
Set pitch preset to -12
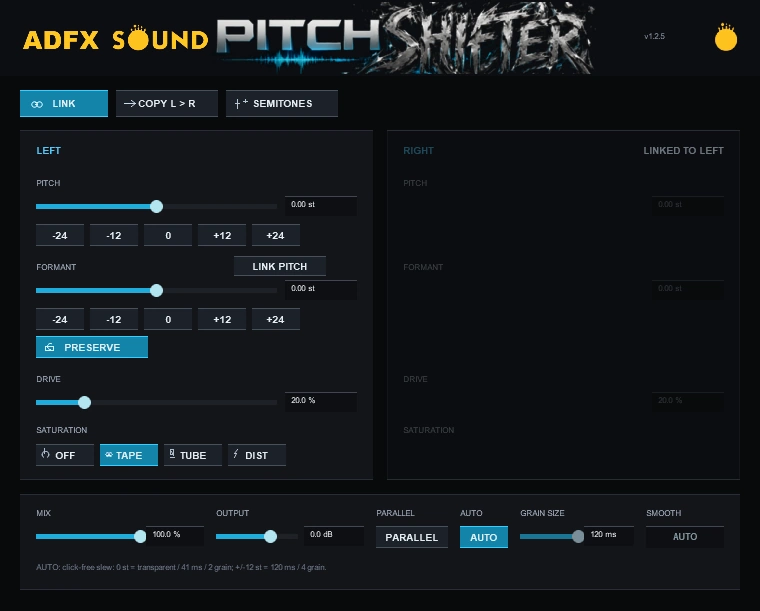pos(114,235)
